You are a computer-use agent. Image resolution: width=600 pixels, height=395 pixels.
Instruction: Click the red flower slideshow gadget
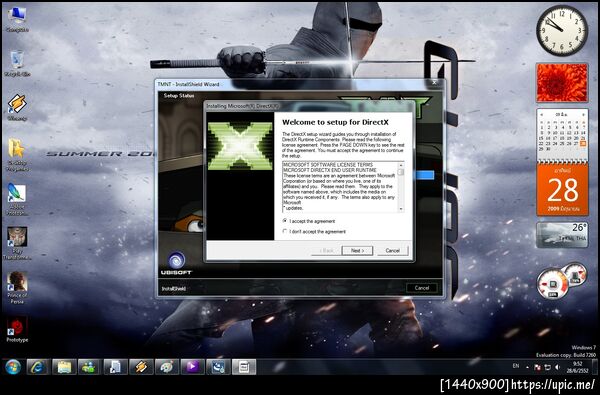562,83
